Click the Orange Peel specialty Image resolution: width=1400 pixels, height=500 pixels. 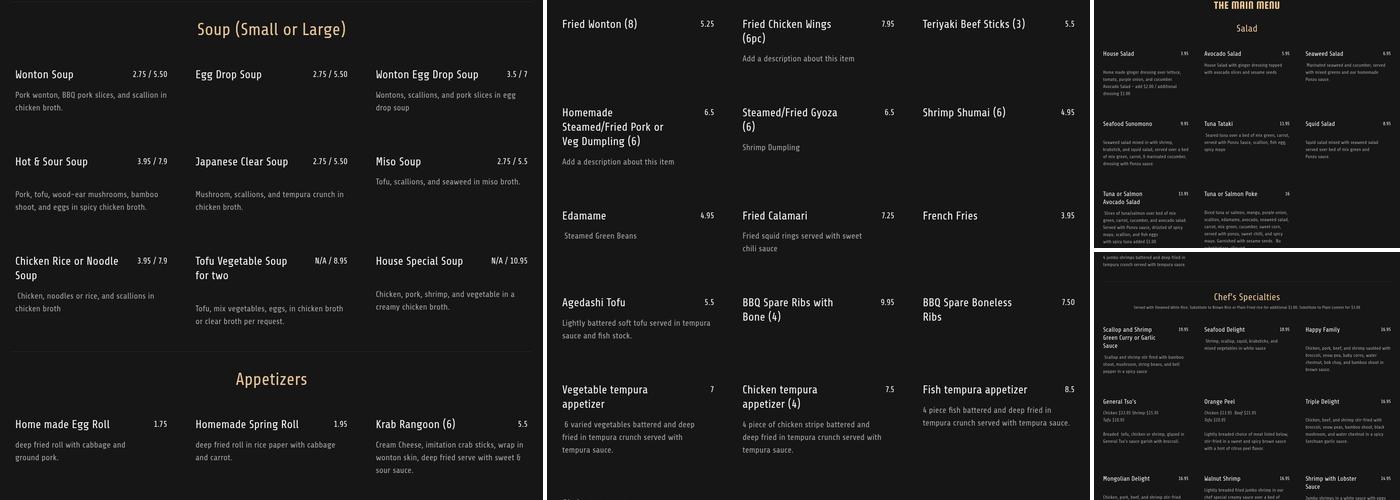[x=1219, y=402]
